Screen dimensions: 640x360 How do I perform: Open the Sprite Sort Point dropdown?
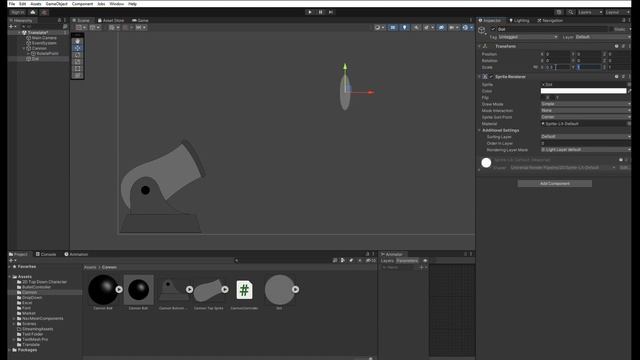[586, 117]
